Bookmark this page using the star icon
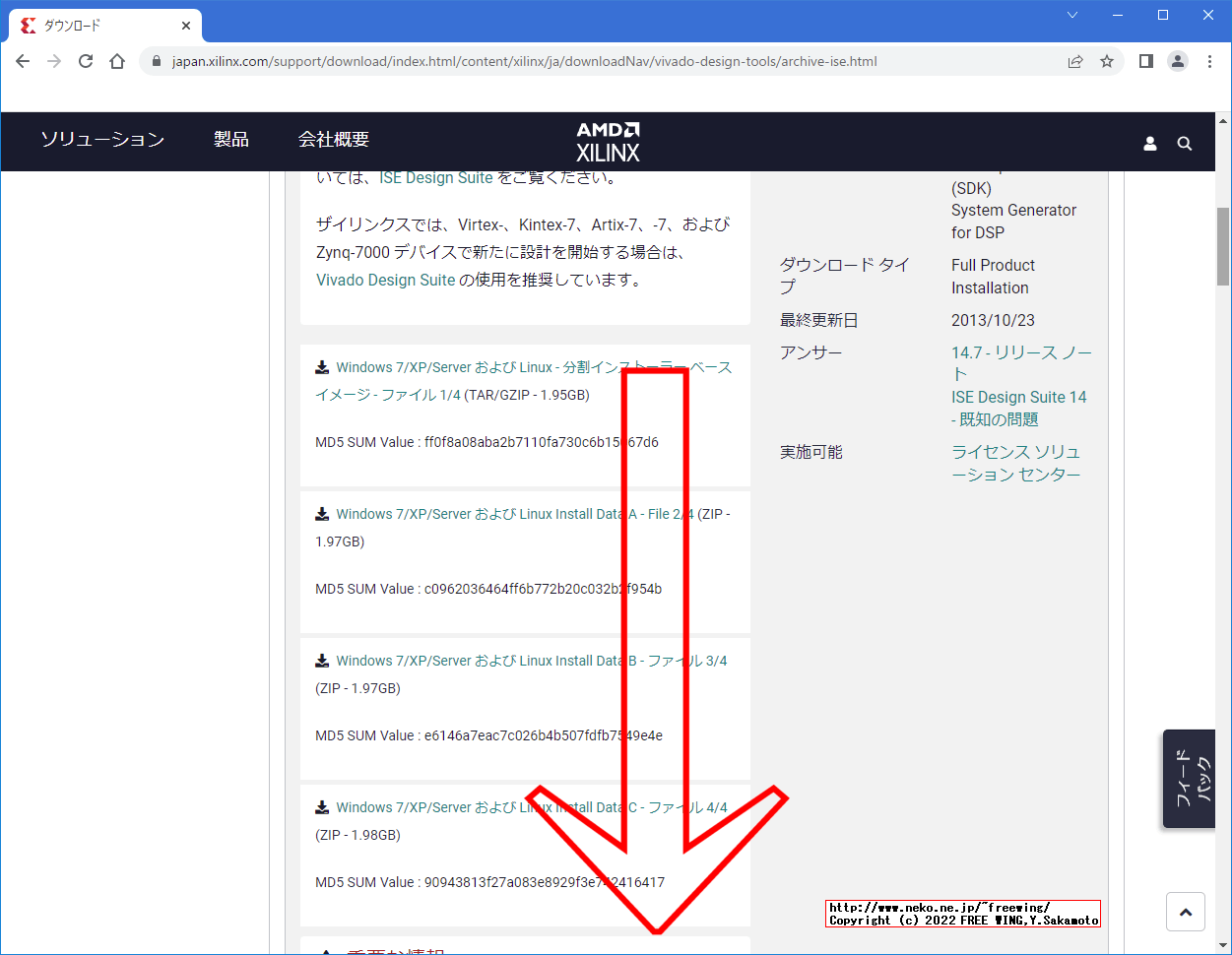This screenshot has height=955, width=1232. pos(1106,60)
